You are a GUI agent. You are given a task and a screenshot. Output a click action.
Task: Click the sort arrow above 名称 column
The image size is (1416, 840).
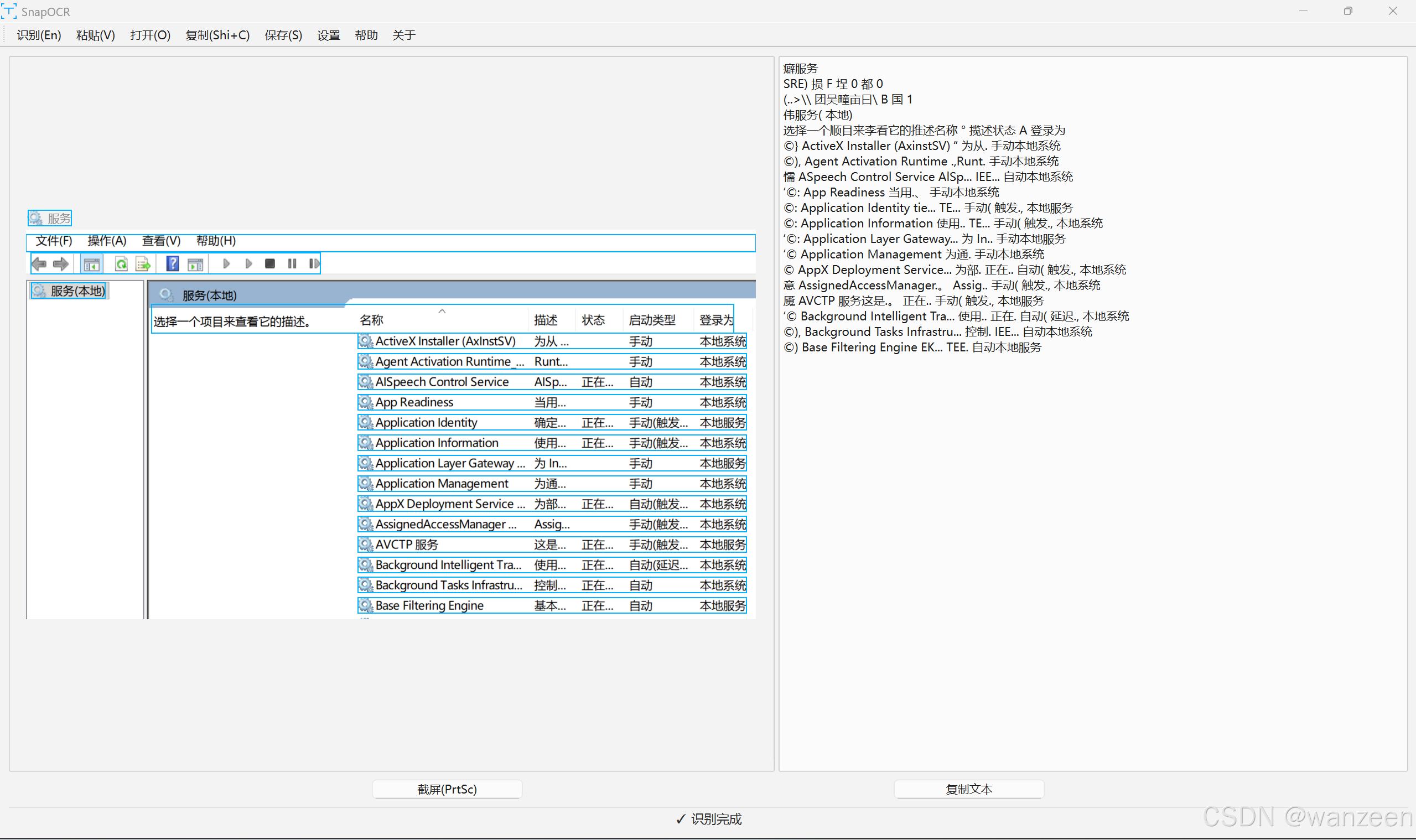click(442, 312)
